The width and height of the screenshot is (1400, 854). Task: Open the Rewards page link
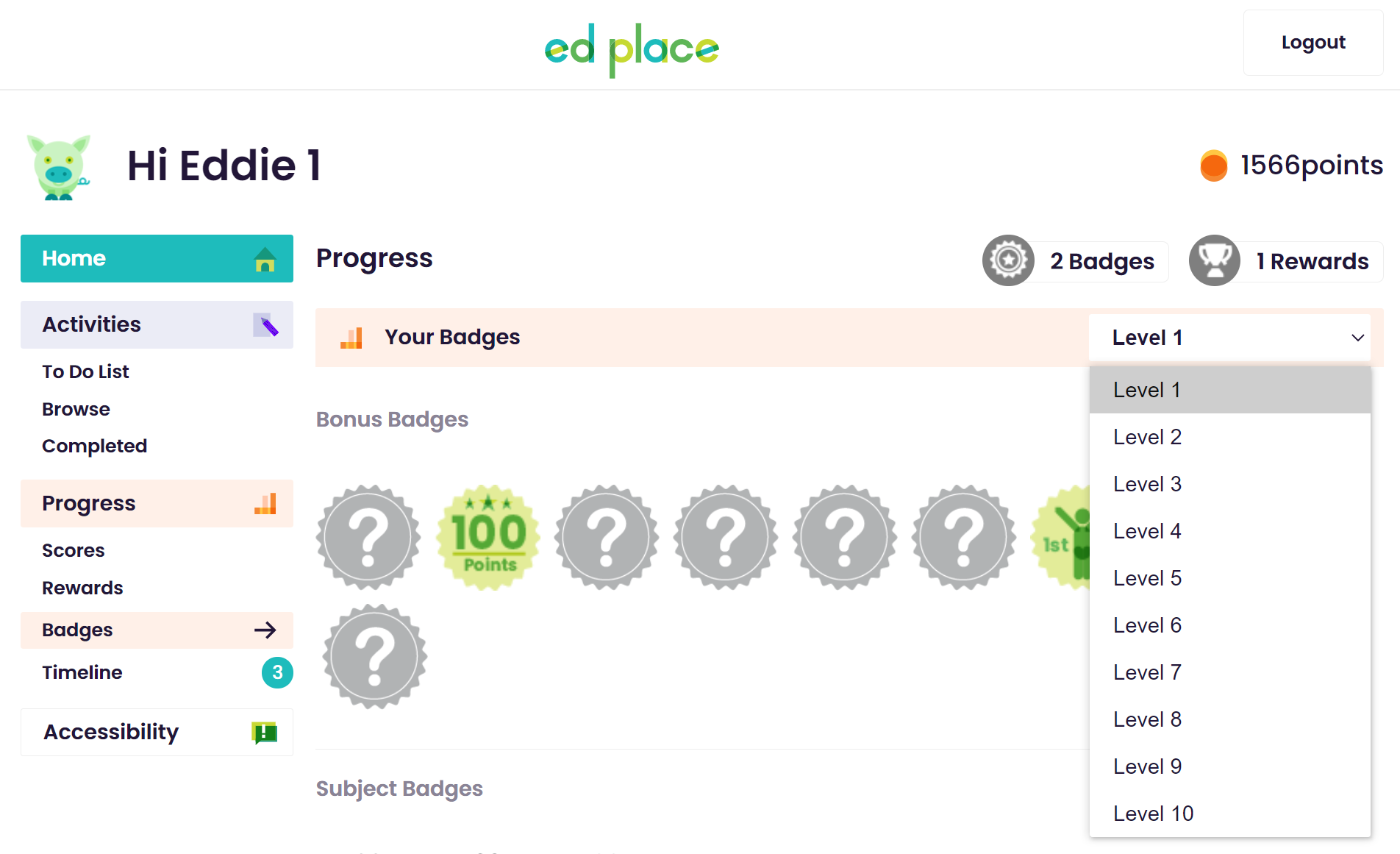[x=82, y=588]
